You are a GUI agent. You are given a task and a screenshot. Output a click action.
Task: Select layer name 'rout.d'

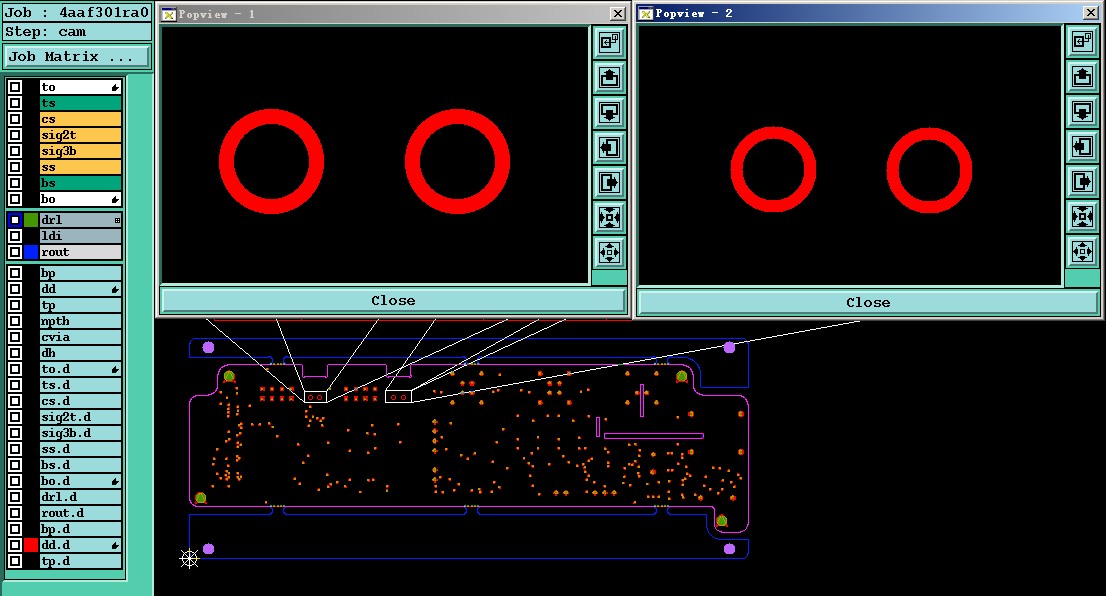click(x=80, y=513)
